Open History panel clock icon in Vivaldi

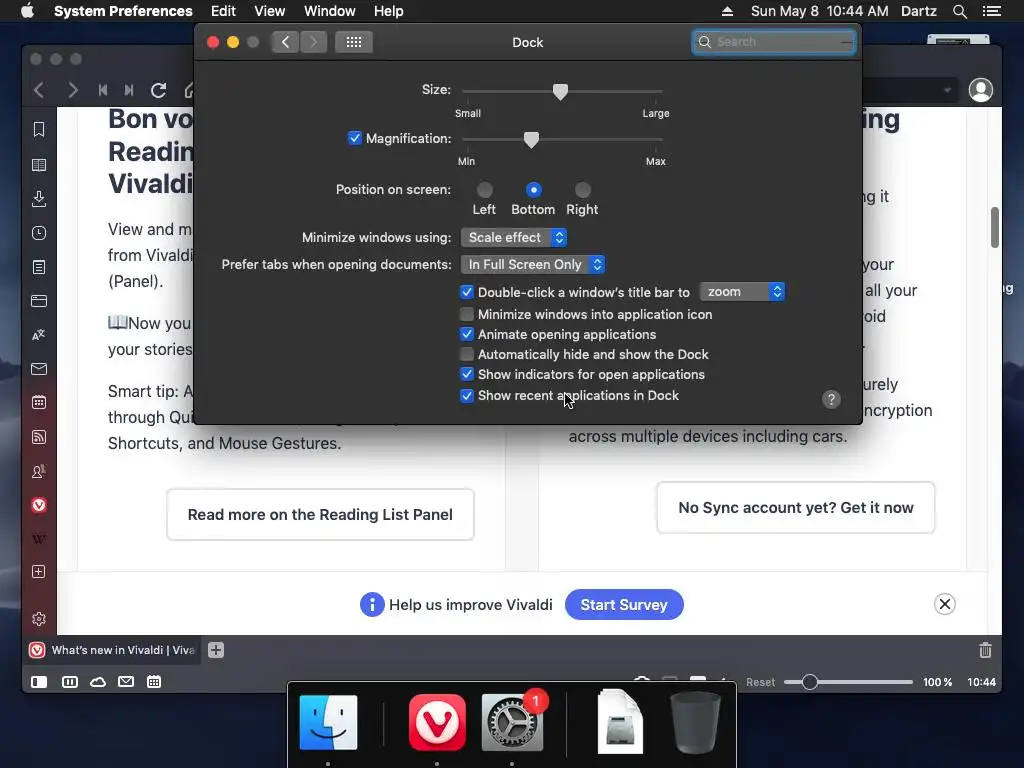pyautogui.click(x=39, y=233)
